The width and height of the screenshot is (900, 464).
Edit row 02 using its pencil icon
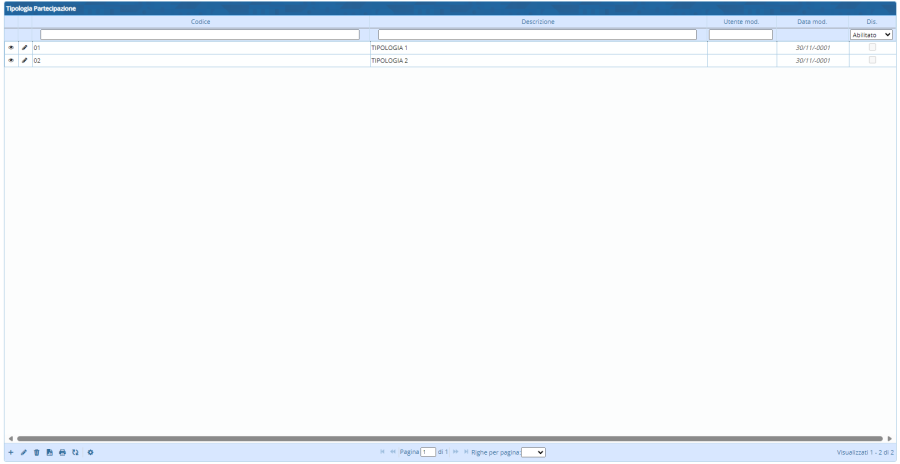24,60
